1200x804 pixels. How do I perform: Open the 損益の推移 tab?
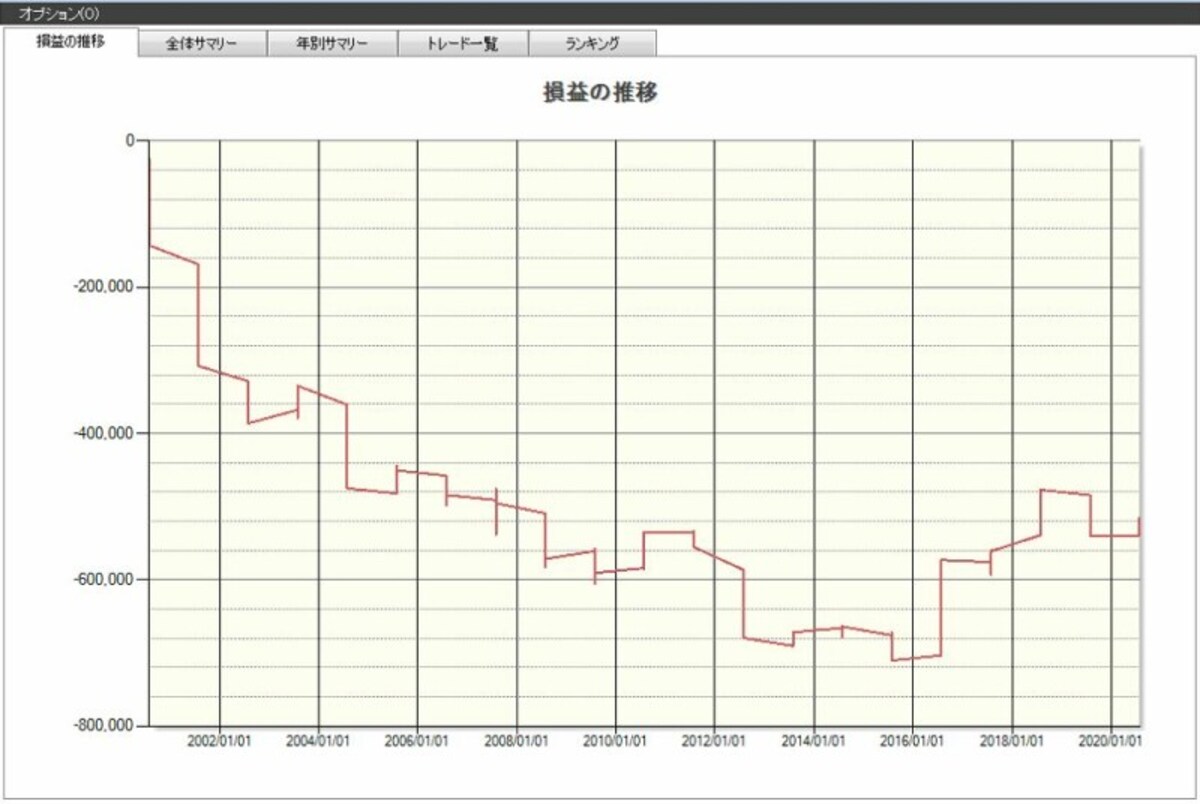coord(70,42)
